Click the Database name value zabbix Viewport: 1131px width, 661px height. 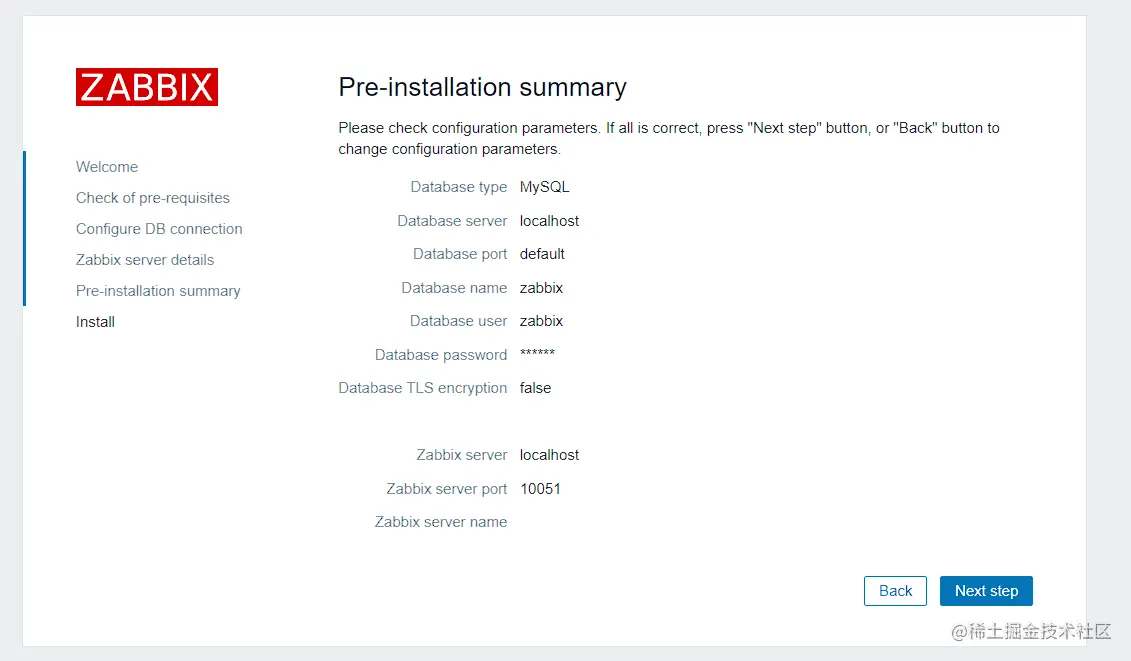tap(541, 287)
